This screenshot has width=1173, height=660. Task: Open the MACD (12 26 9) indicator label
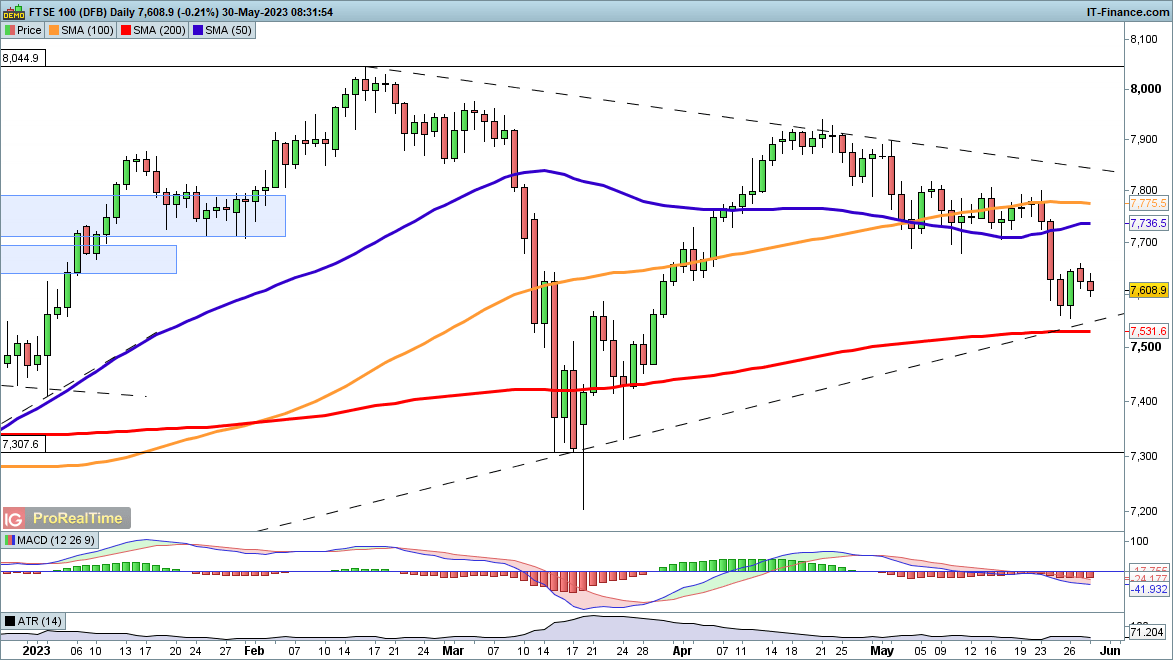point(56,540)
